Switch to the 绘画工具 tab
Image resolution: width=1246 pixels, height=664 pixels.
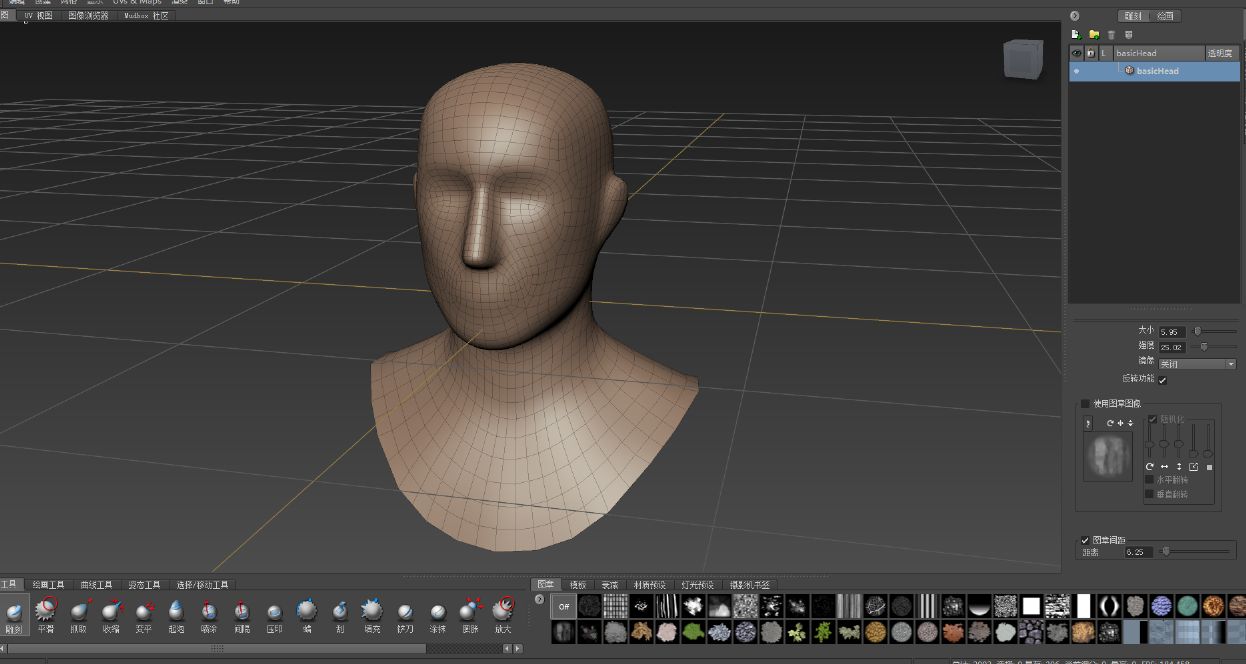[x=49, y=585]
